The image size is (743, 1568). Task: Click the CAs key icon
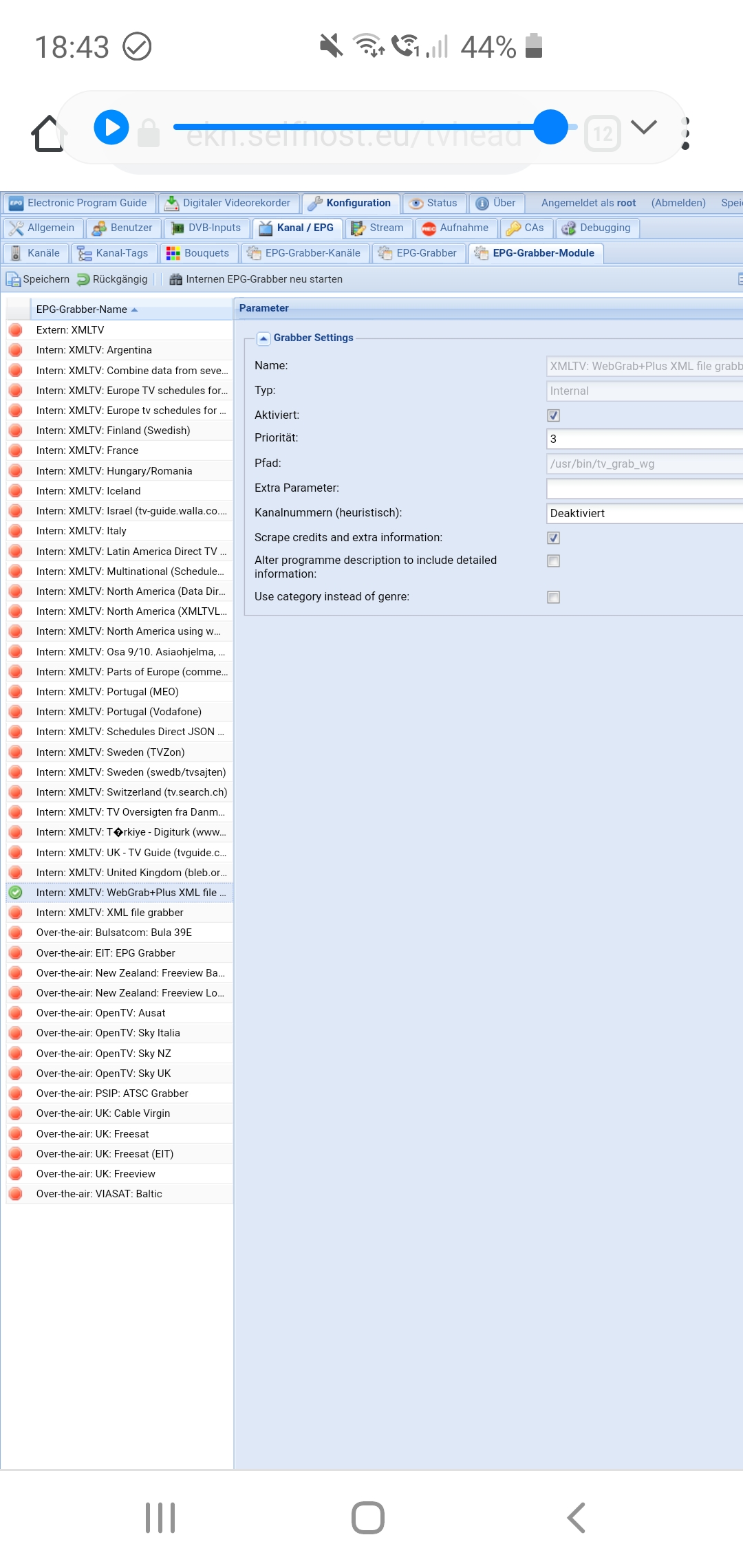point(513,228)
